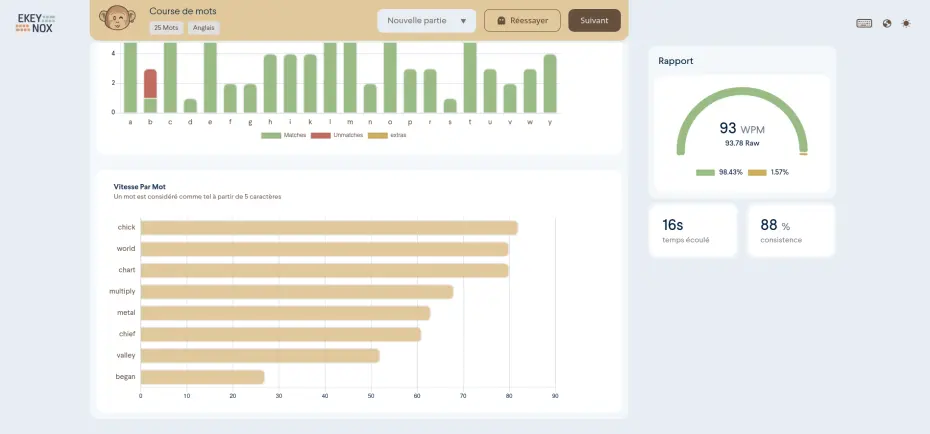Toggle the sun light-mode icon
Screen dimensions: 930x434
906,23
